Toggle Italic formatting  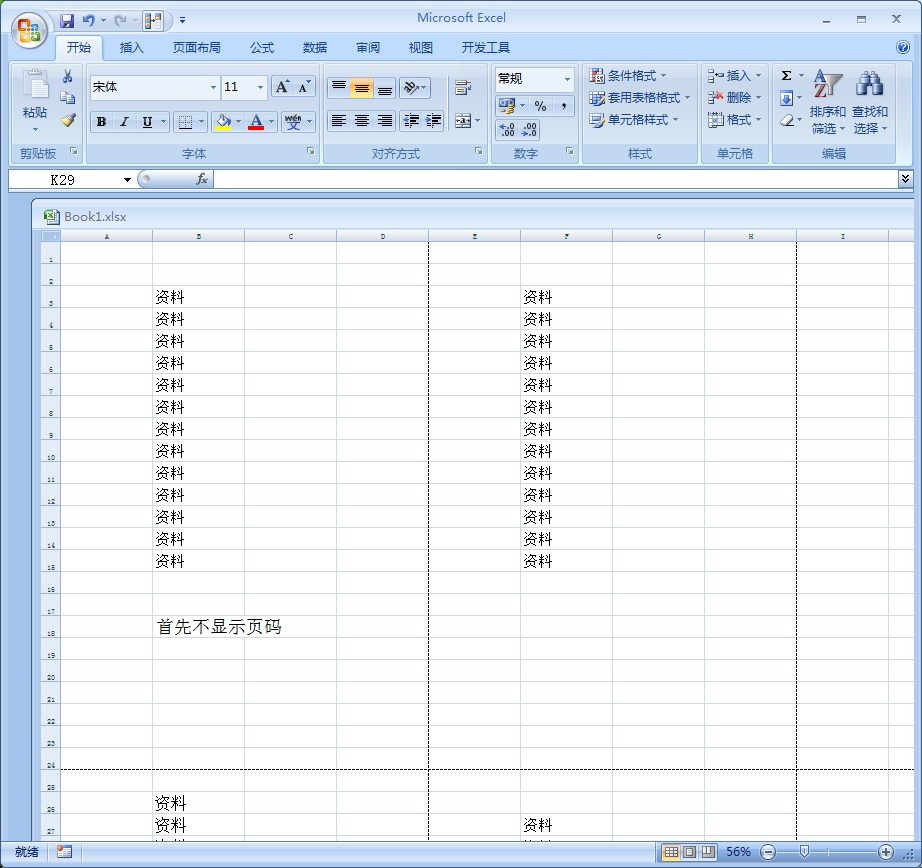pyautogui.click(x=124, y=122)
